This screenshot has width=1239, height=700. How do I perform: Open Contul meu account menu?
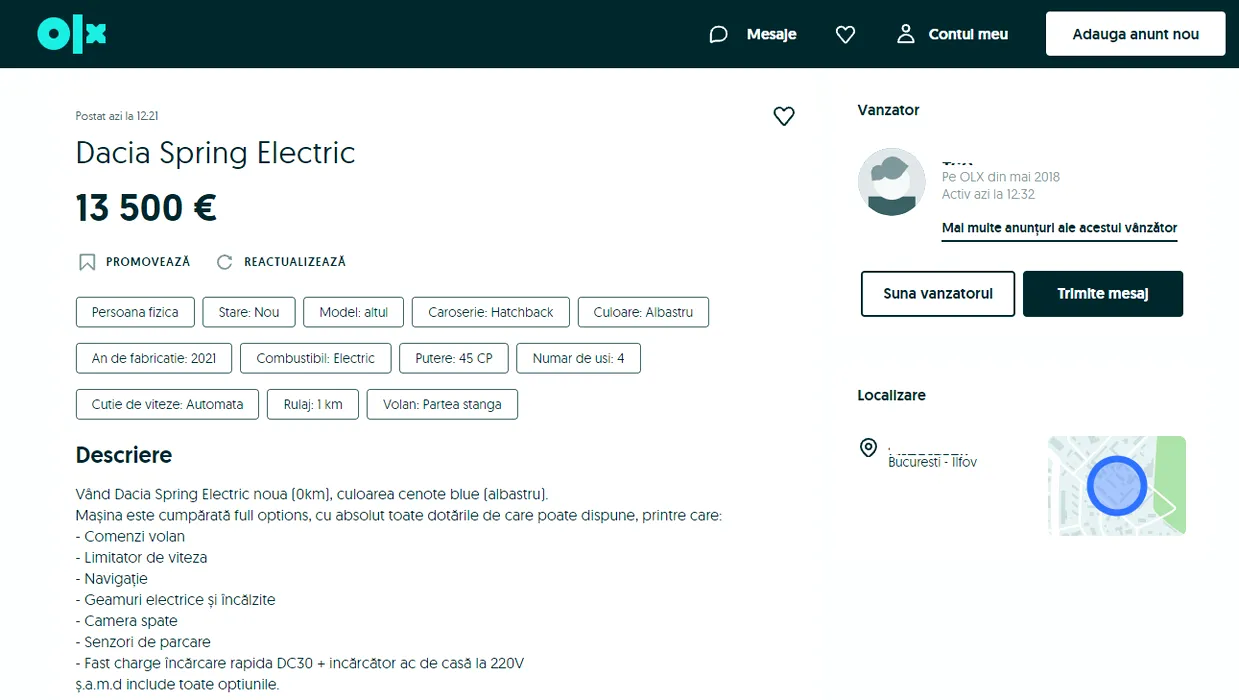(x=968, y=34)
